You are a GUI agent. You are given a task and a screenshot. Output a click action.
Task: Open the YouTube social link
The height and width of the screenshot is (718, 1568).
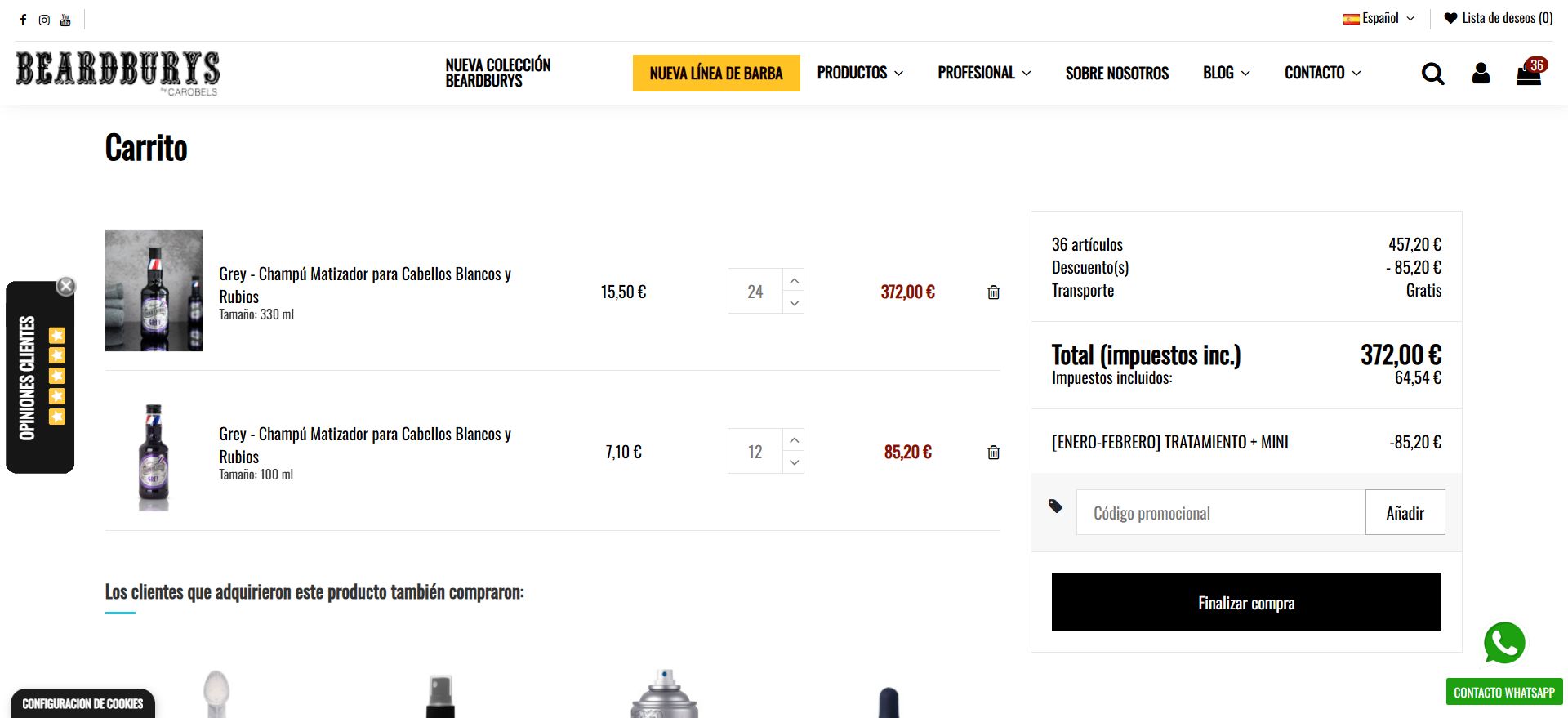point(65,20)
